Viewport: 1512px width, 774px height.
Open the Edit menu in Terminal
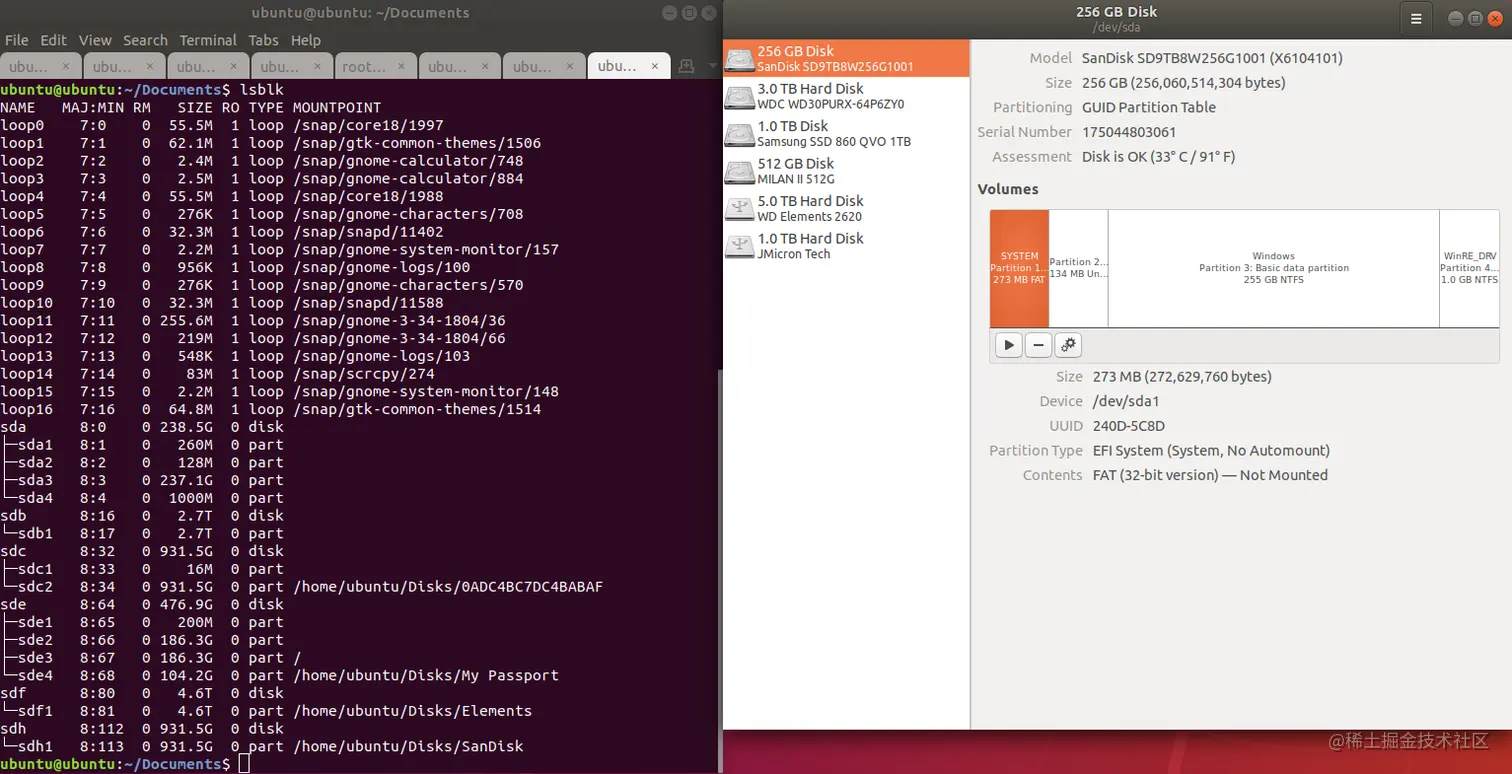click(x=53, y=40)
